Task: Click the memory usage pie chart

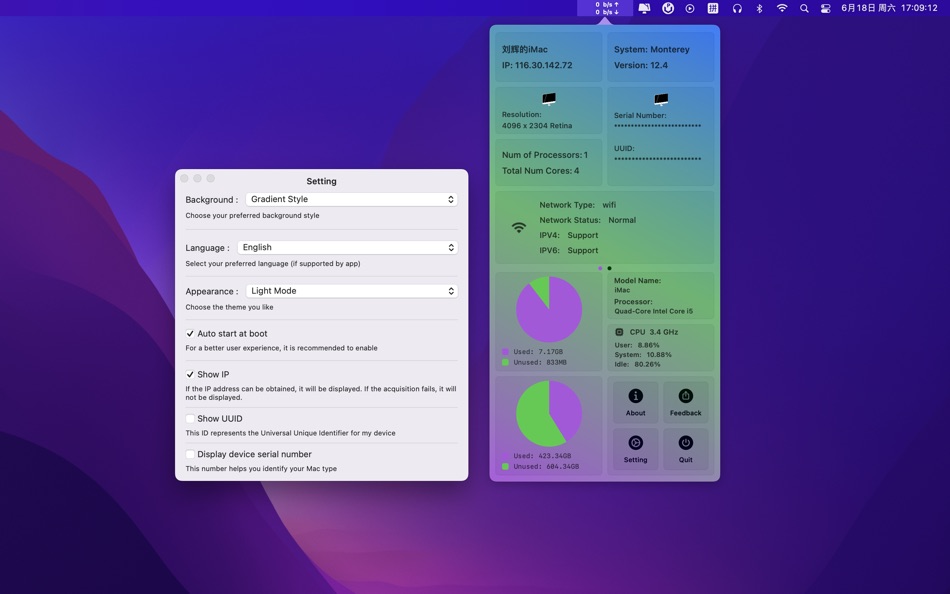Action: tap(549, 309)
